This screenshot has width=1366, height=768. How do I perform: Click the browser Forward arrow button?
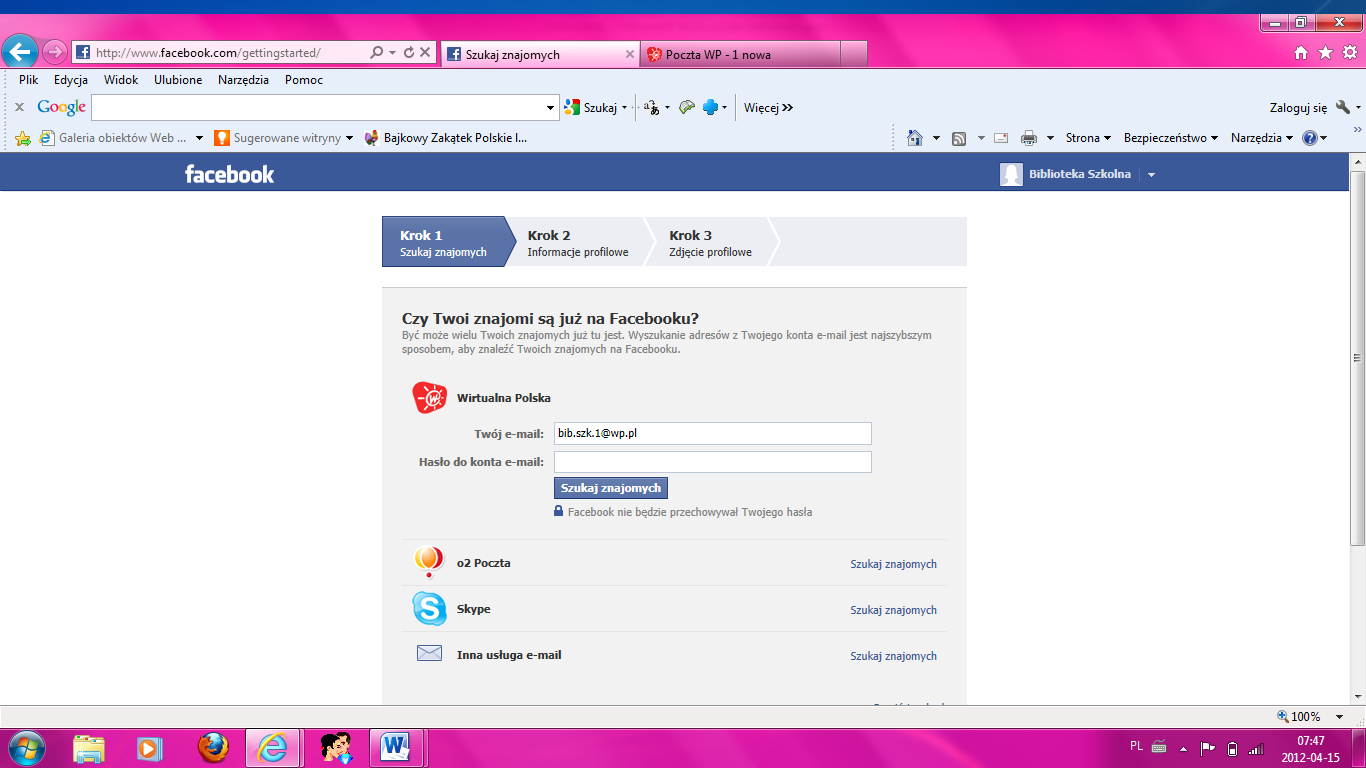click(x=54, y=52)
